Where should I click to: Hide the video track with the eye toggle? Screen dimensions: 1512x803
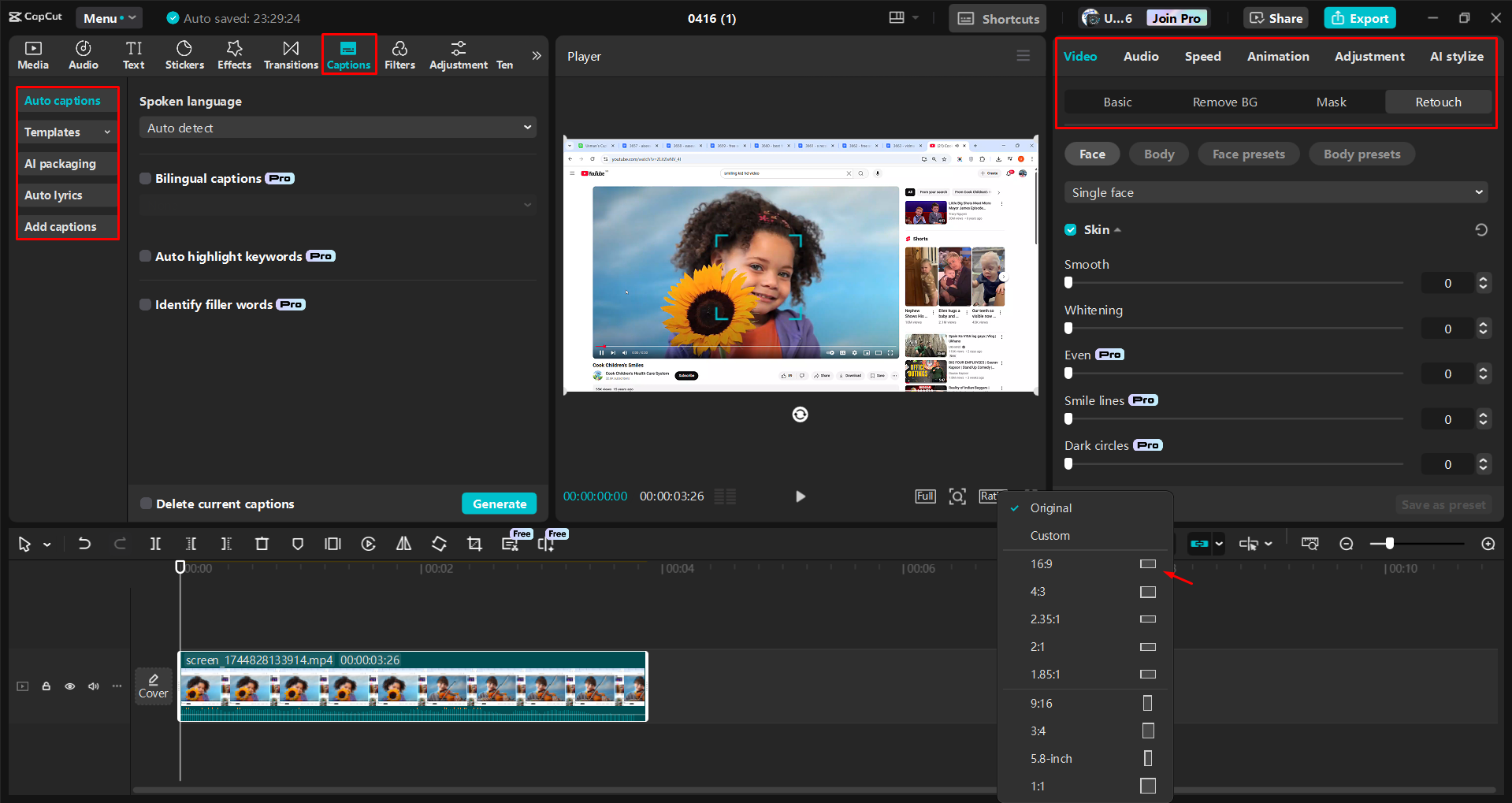tap(69, 686)
